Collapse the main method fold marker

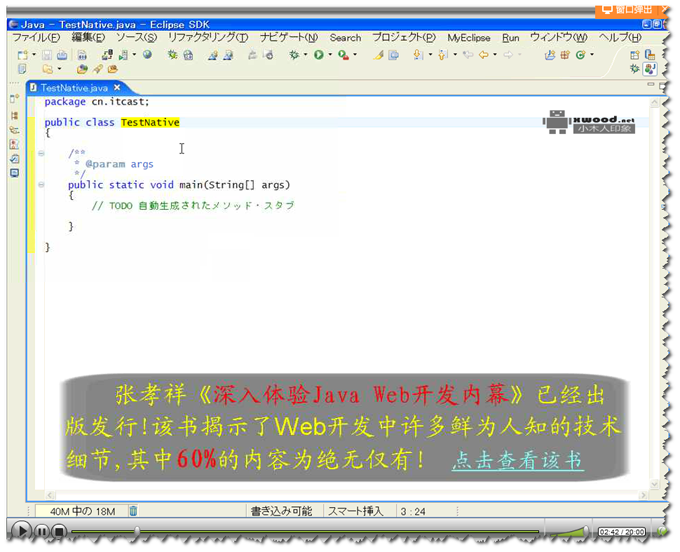pyautogui.click(x=41, y=185)
